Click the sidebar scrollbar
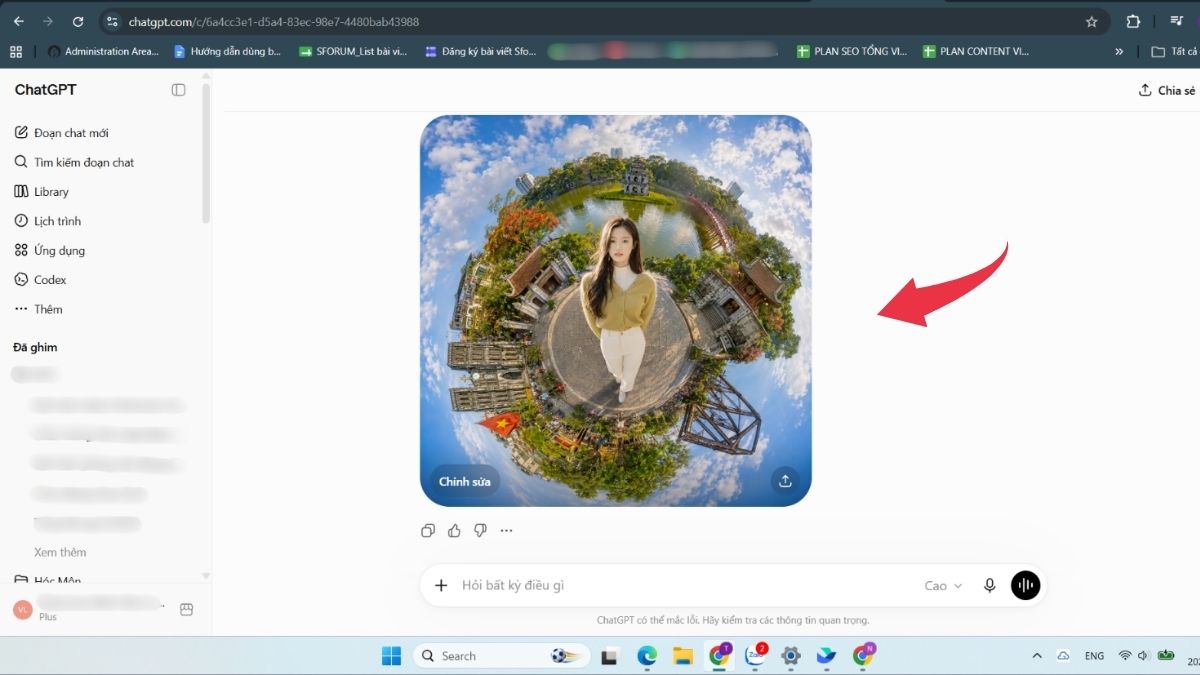 pos(206,153)
